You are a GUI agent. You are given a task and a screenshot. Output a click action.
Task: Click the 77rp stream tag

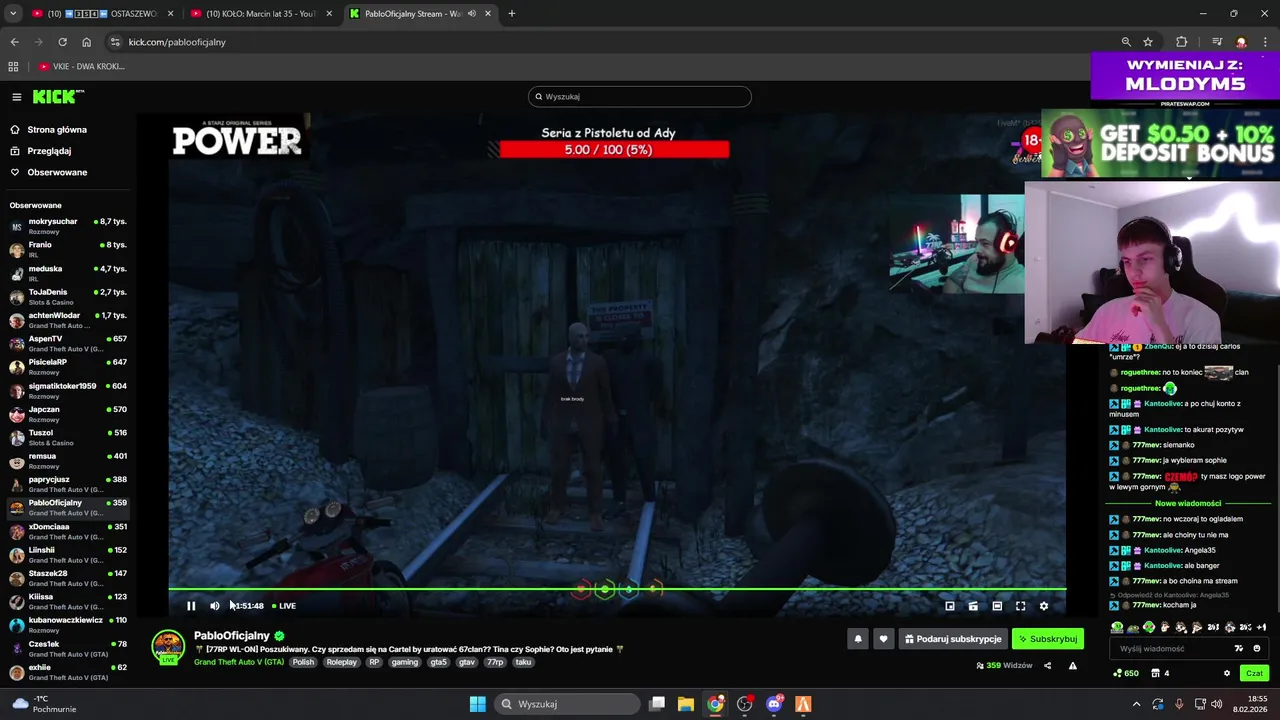[495, 662]
